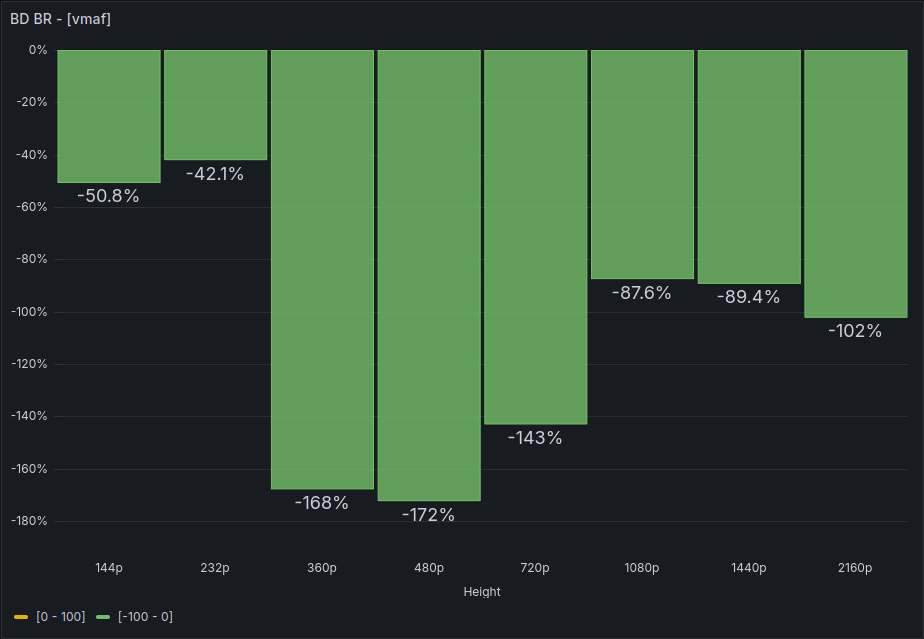Select the 144p bar
This screenshot has width=924, height=639.
point(109,116)
